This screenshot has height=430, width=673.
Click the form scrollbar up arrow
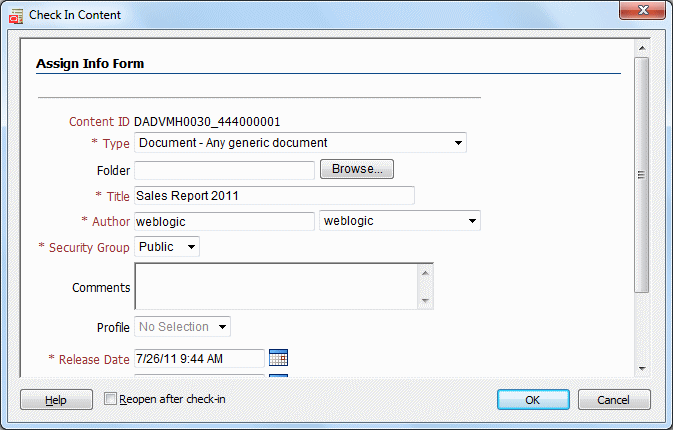click(x=642, y=48)
